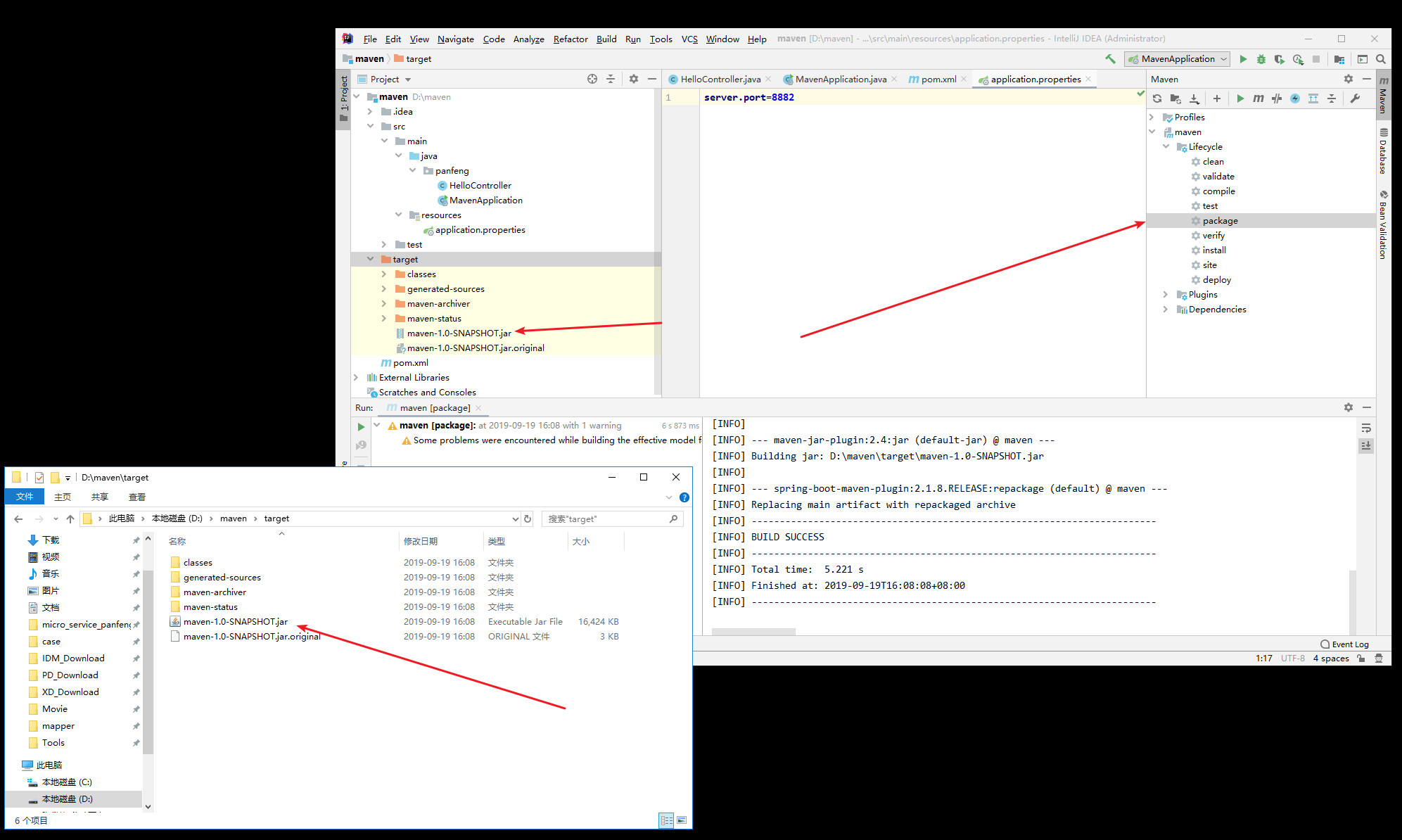Switch to MavenApplication.java editor tab
1402x840 pixels.
[x=841, y=79]
